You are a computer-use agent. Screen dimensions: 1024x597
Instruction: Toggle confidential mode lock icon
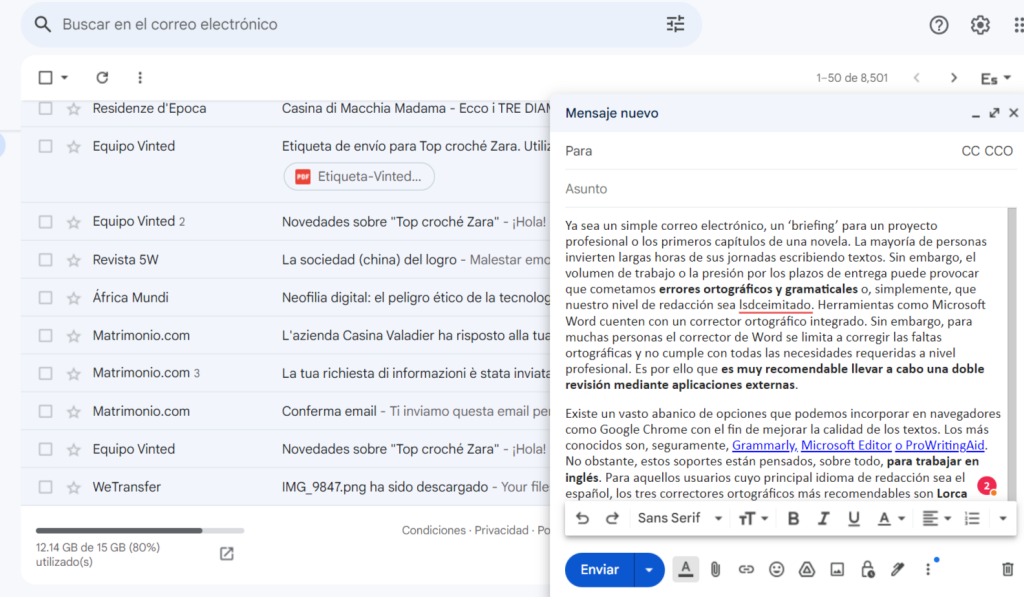pyautogui.click(x=867, y=569)
